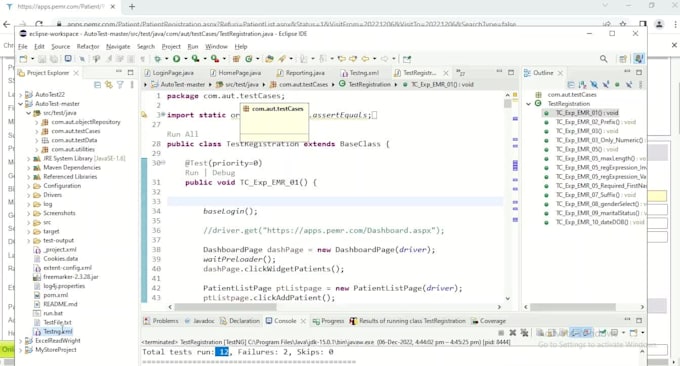Expand folded imports on line 3
The width and height of the screenshot is (680, 366).
162,115
